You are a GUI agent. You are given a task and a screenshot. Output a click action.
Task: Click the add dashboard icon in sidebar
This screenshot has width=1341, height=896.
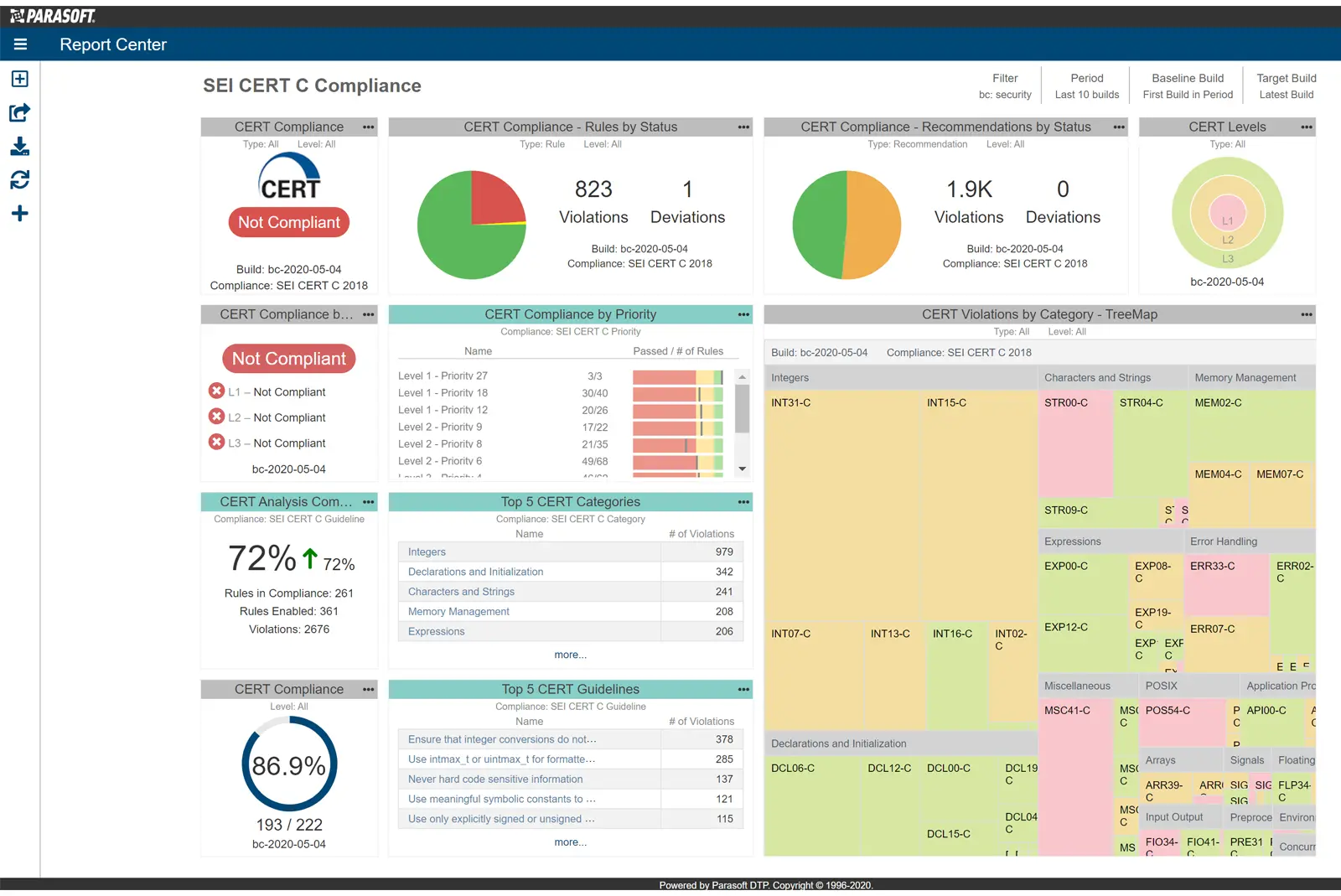tap(20, 79)
